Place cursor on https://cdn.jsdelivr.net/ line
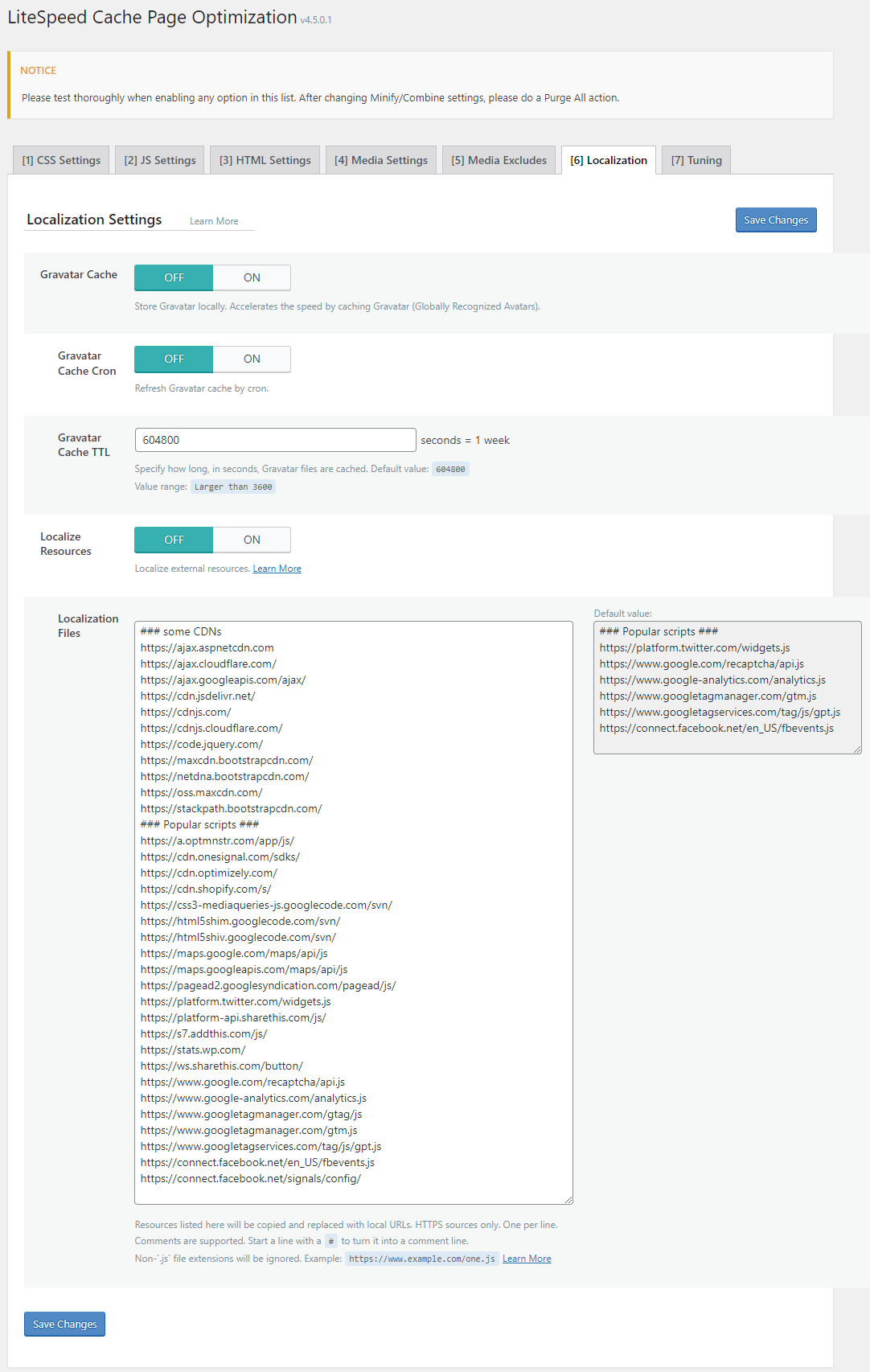870x1372 pixels. pyautogui.click(x=198, y=696)
